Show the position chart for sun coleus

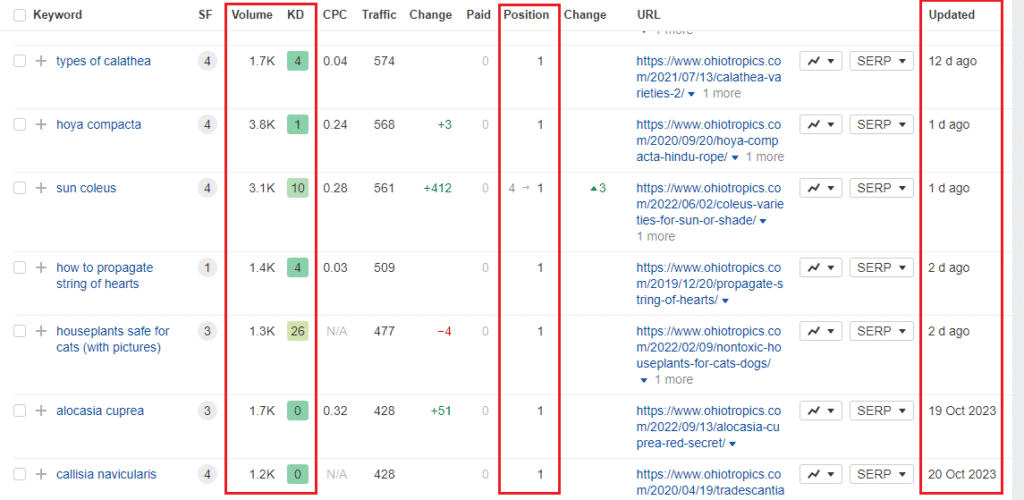click(x=820, y=188)
